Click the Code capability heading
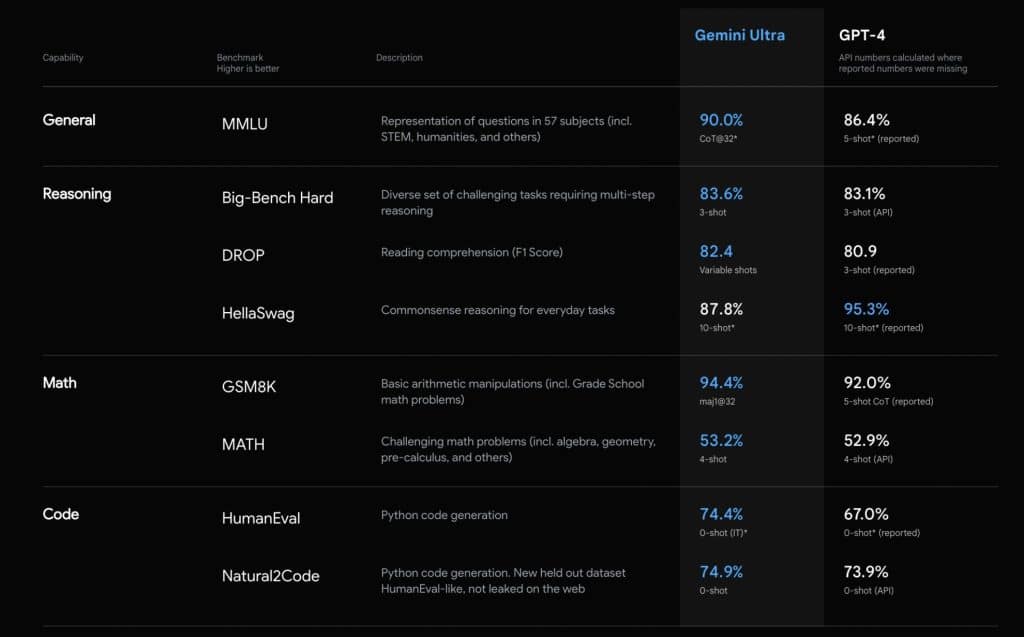Screen dimensions: 1024x637 [60, 514]
